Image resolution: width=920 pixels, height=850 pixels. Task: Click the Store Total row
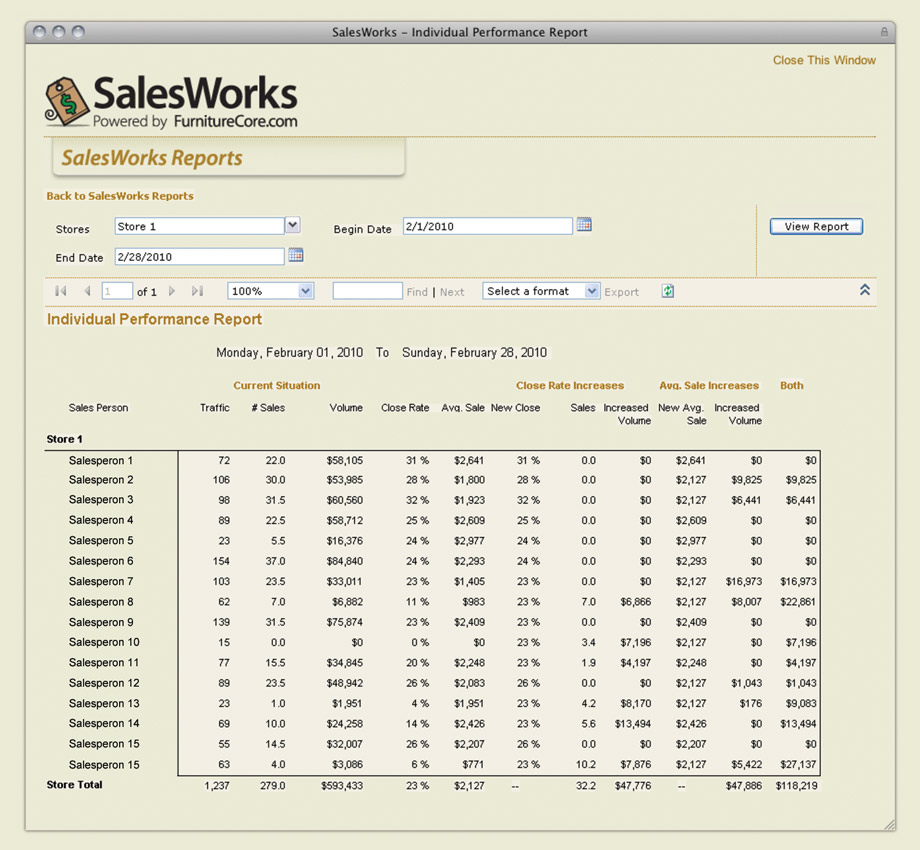click(x=73, y=785)
